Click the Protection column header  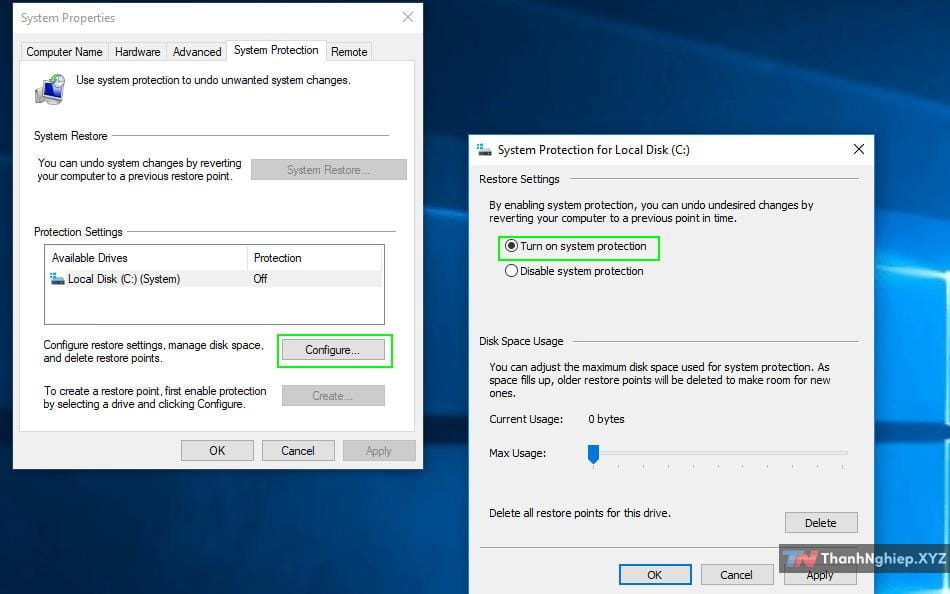315,258
